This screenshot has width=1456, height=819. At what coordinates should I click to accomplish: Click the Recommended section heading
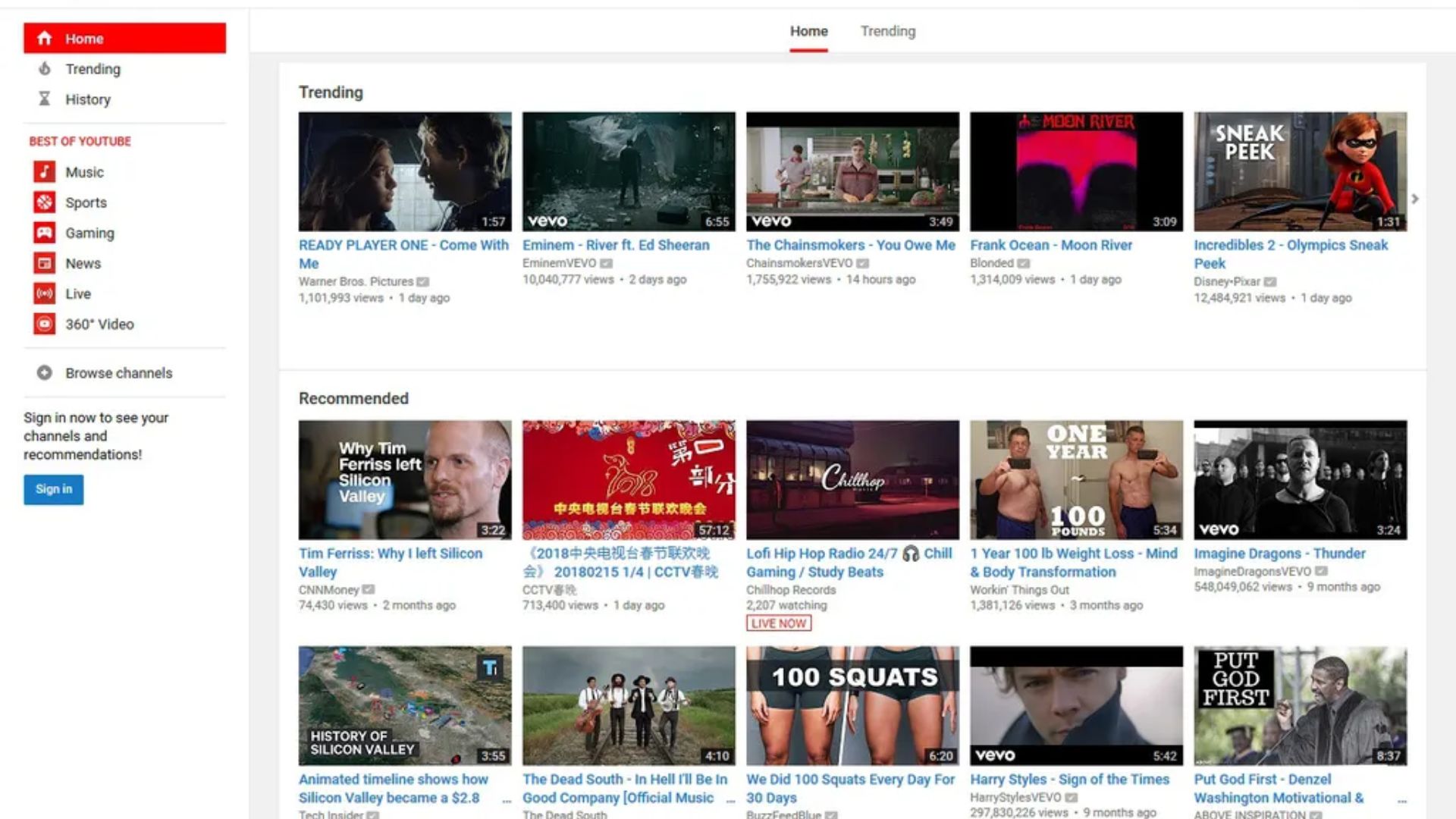pos(353,398)
